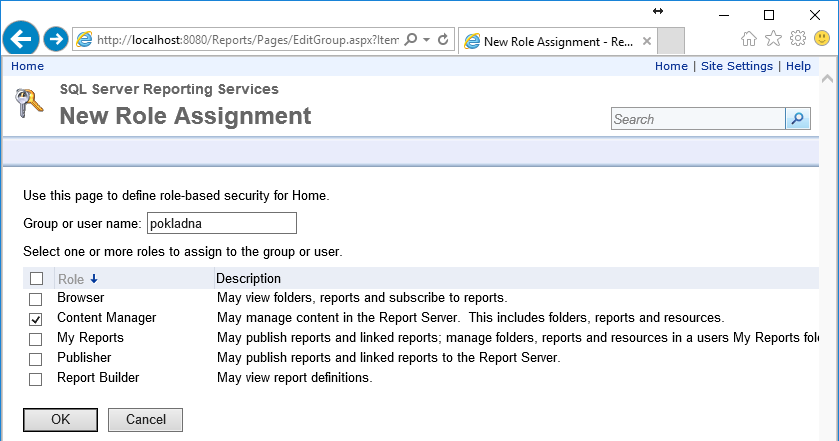
Task: Click the browser Back arrow button
Action: point(21,39)
